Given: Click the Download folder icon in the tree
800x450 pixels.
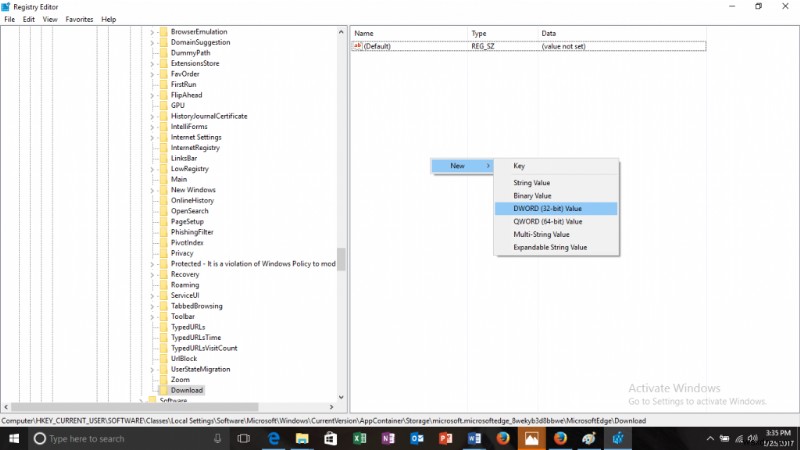Looking at the screenshot, I should click(163, 390).
